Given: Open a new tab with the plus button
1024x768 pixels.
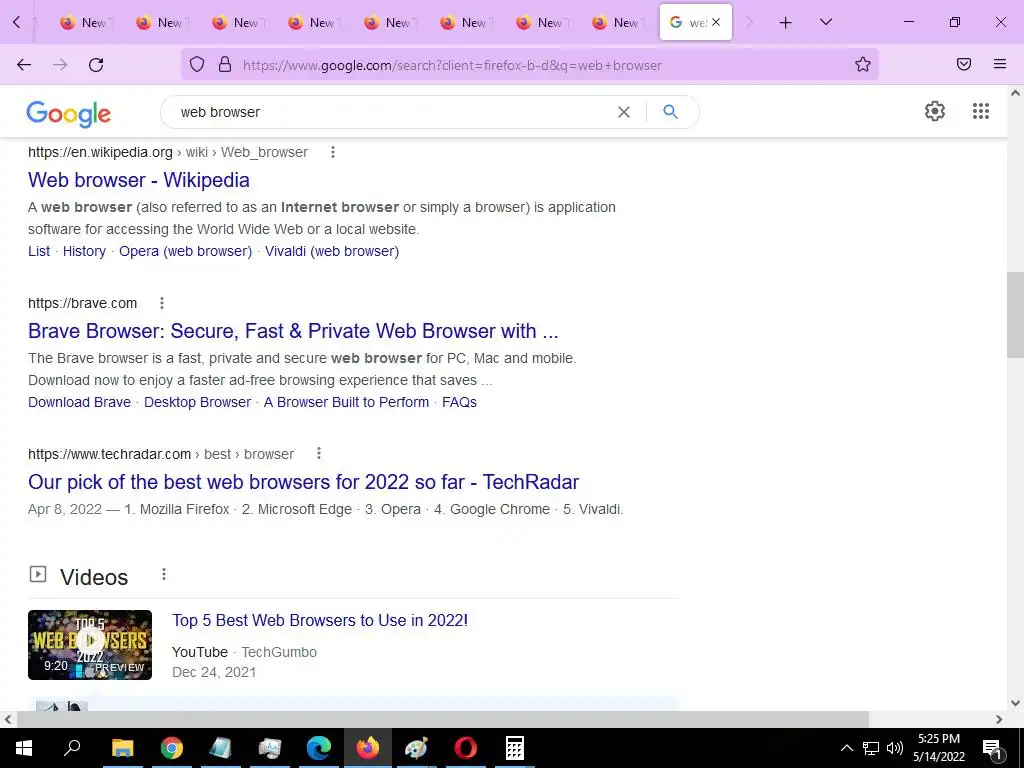Looking at the screenshot, I should coord(786,23).
